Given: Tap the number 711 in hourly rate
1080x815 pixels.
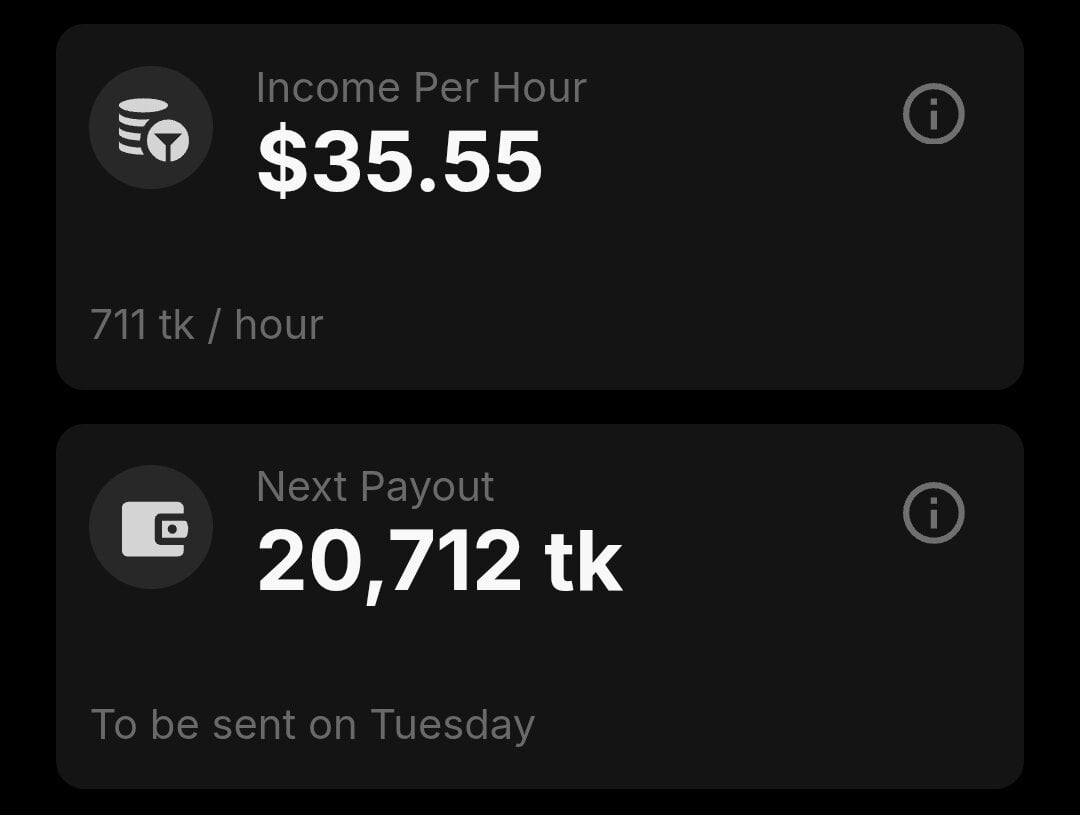Looking at the screenshot, I should click(117, 325).
